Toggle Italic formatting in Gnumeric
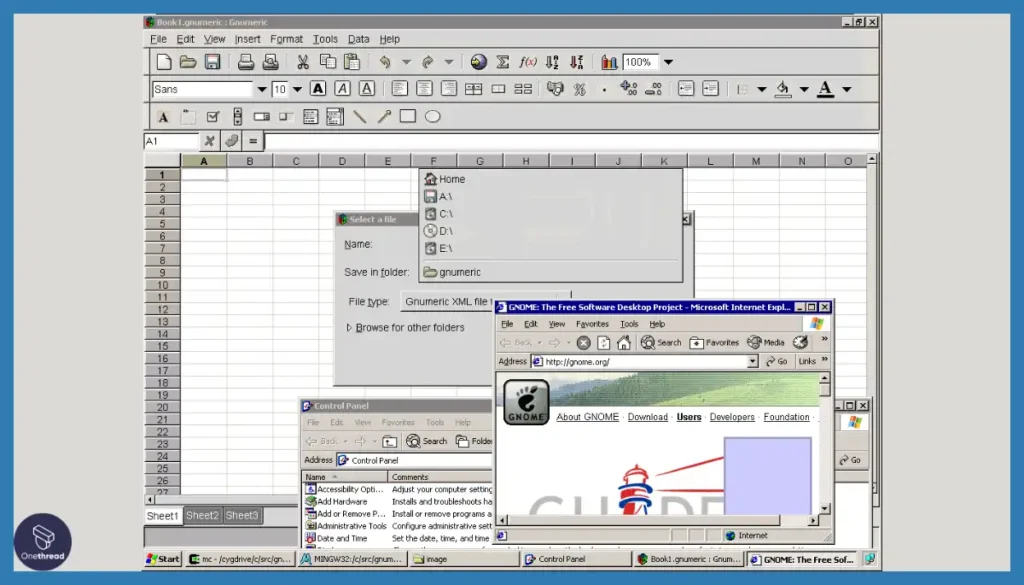This screenshot has width=1024, height=585. tap(342, 89)
